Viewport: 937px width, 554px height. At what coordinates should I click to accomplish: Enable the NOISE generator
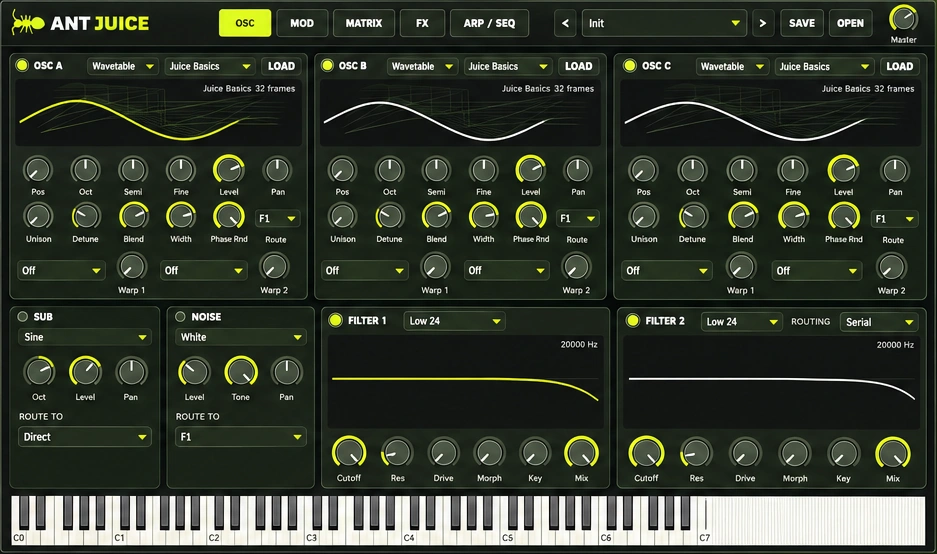[180, 316]
